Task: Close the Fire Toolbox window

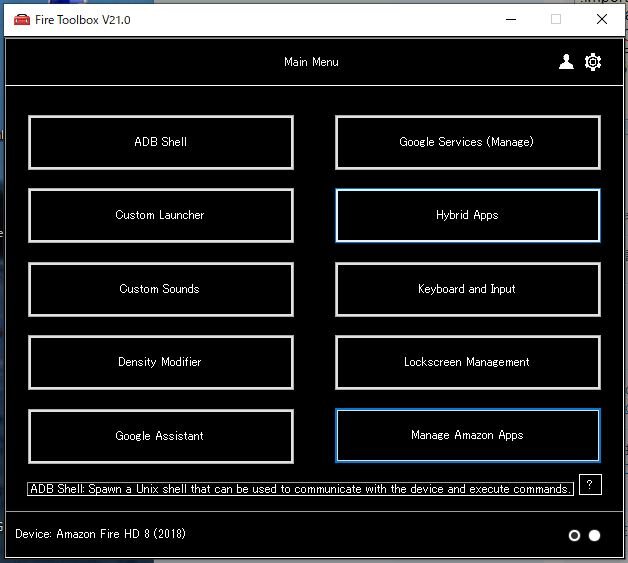Action: click(x=602, y=19)
